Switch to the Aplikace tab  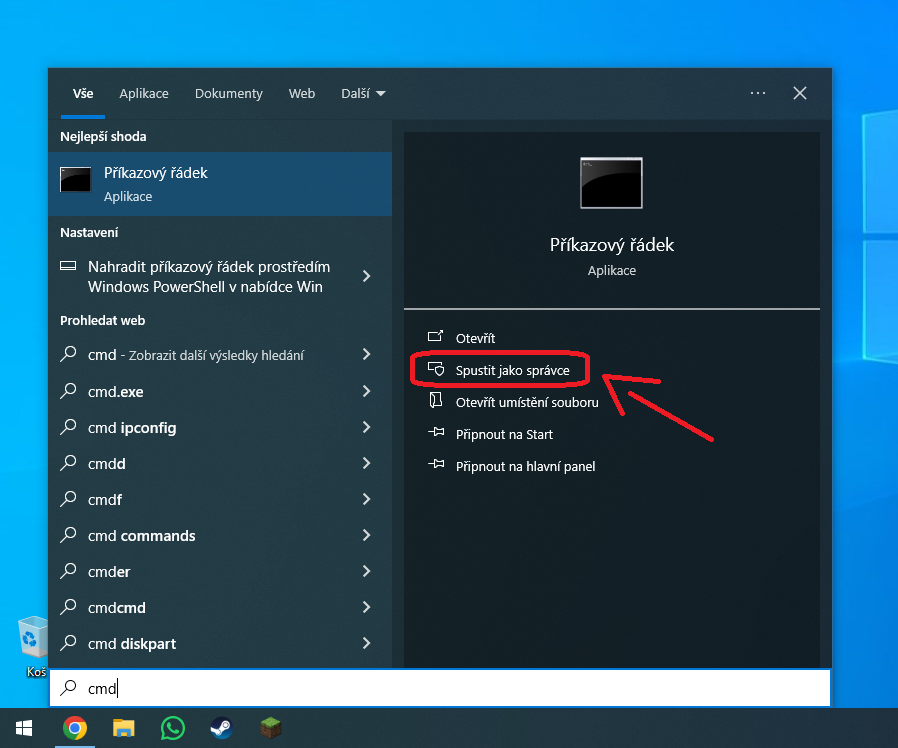click(x=144, y=93)
